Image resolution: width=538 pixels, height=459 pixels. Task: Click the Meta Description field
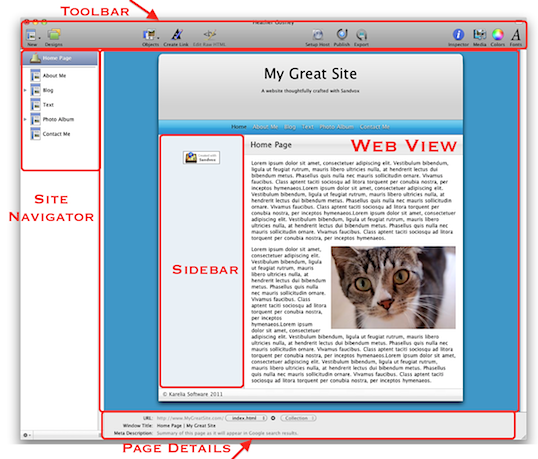tap(227, 433)
